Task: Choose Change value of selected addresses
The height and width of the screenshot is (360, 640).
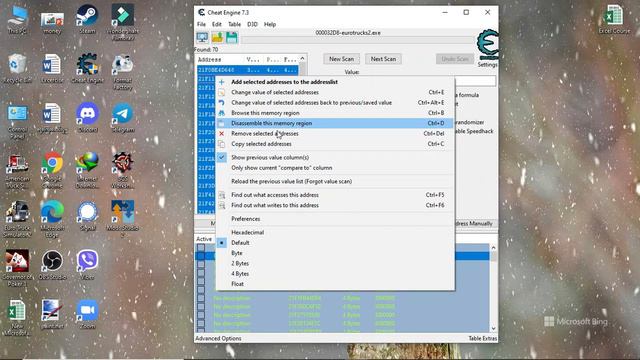Action: [335, 92]
